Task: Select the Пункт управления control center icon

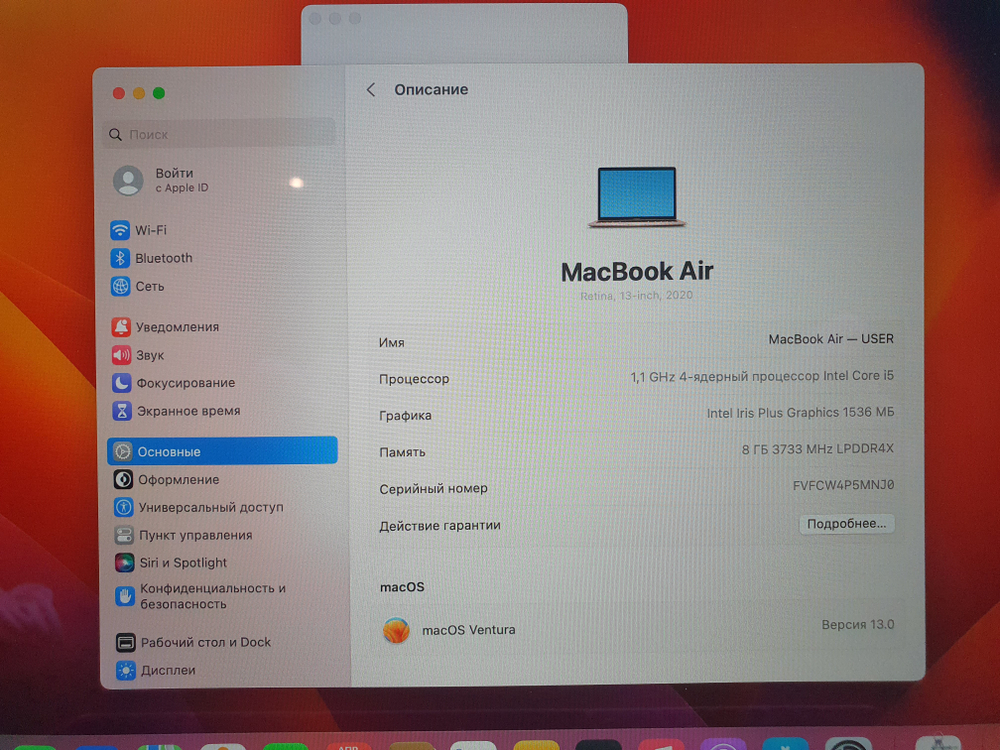Action: pos(123,535)
